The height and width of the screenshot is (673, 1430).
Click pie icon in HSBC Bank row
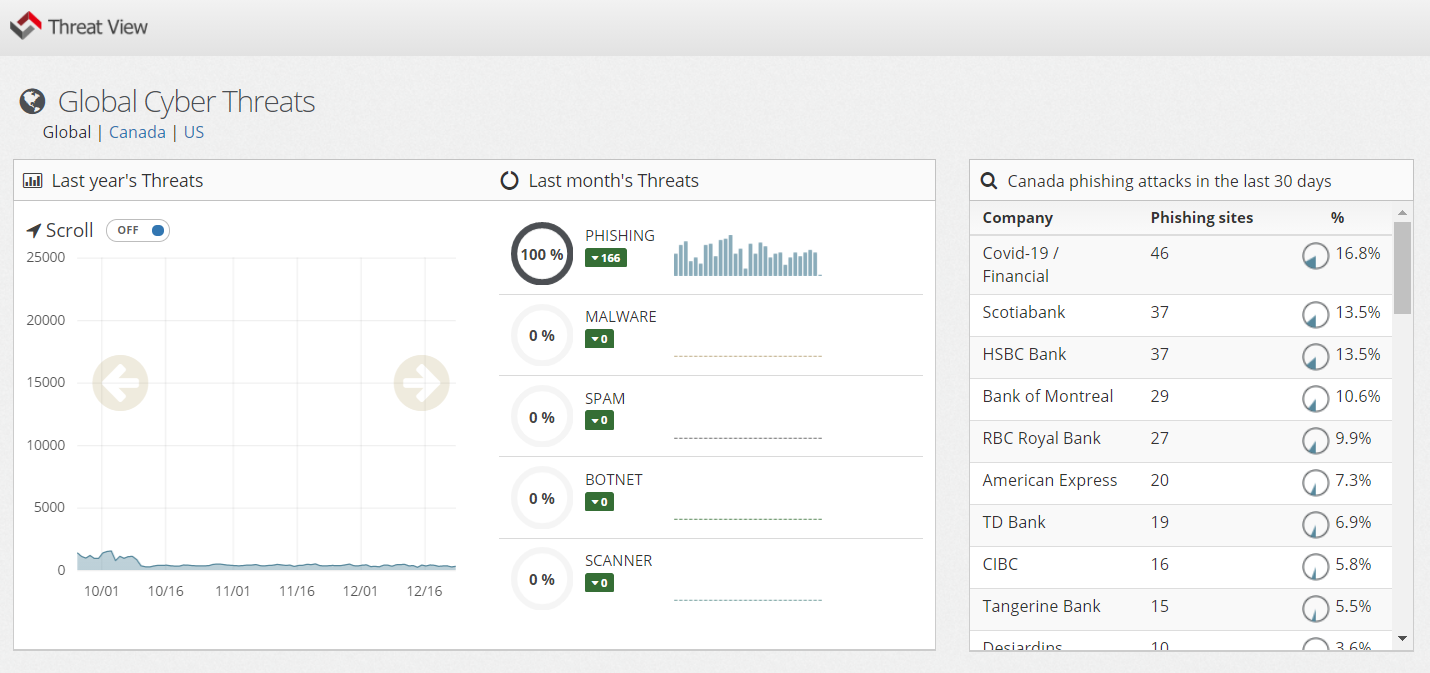[1315, 357]
